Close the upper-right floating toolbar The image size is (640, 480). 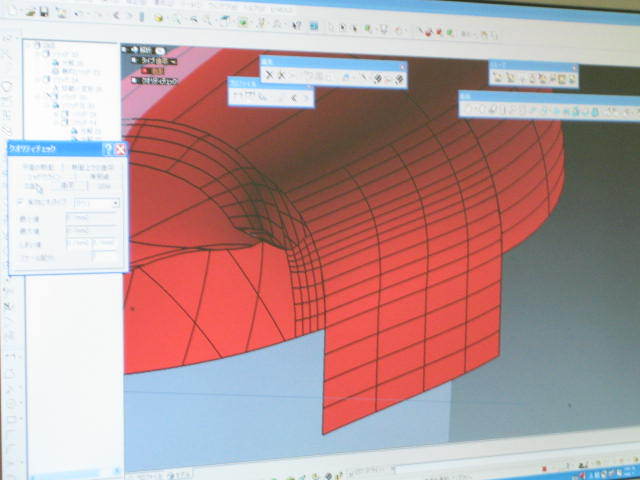(575, 69)
